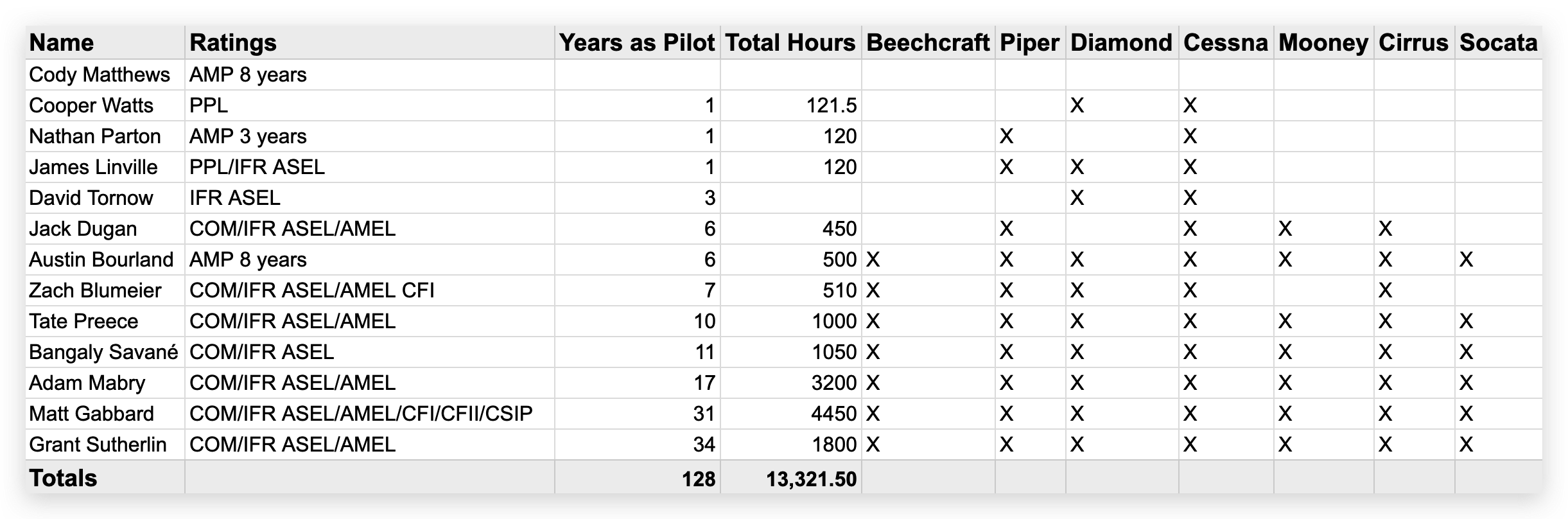The width and height of the screenshot is (1568, 519).
Task: Click Adam Mabry's 3200 hours cell
Action: point(791,383)
